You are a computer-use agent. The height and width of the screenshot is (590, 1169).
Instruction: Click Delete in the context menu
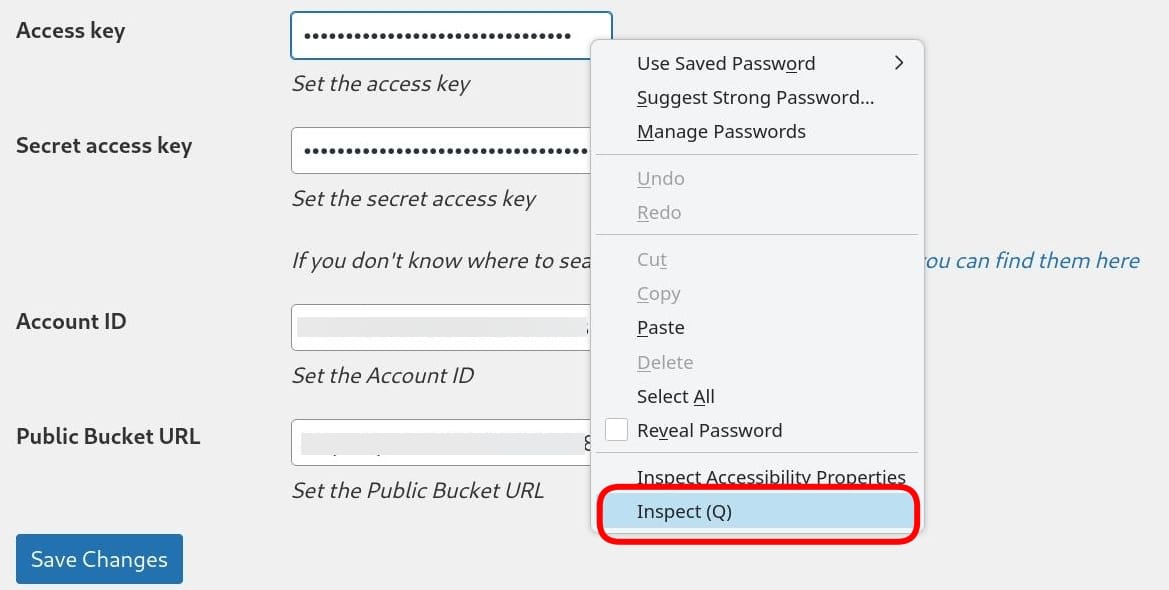click(x=665, y=363)
